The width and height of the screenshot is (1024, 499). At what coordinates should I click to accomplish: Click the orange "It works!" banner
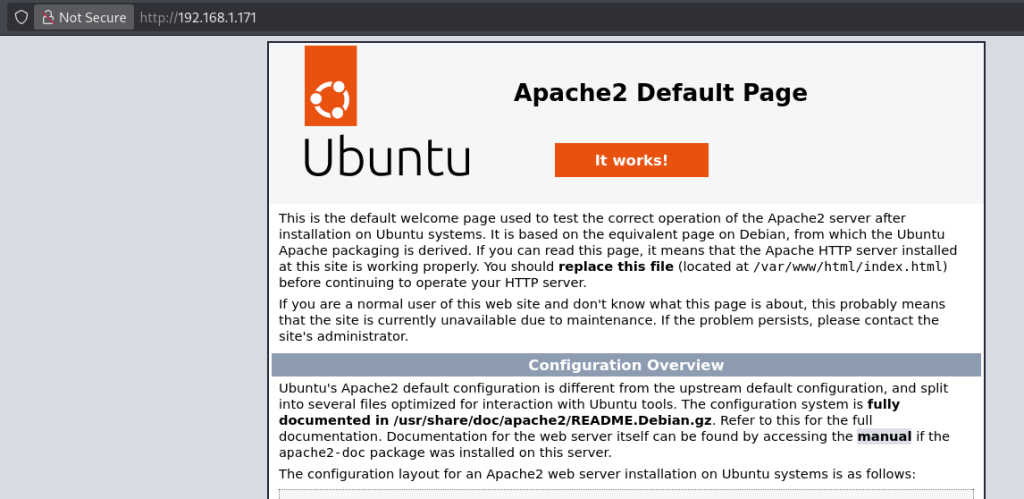(x=631, y=160)
